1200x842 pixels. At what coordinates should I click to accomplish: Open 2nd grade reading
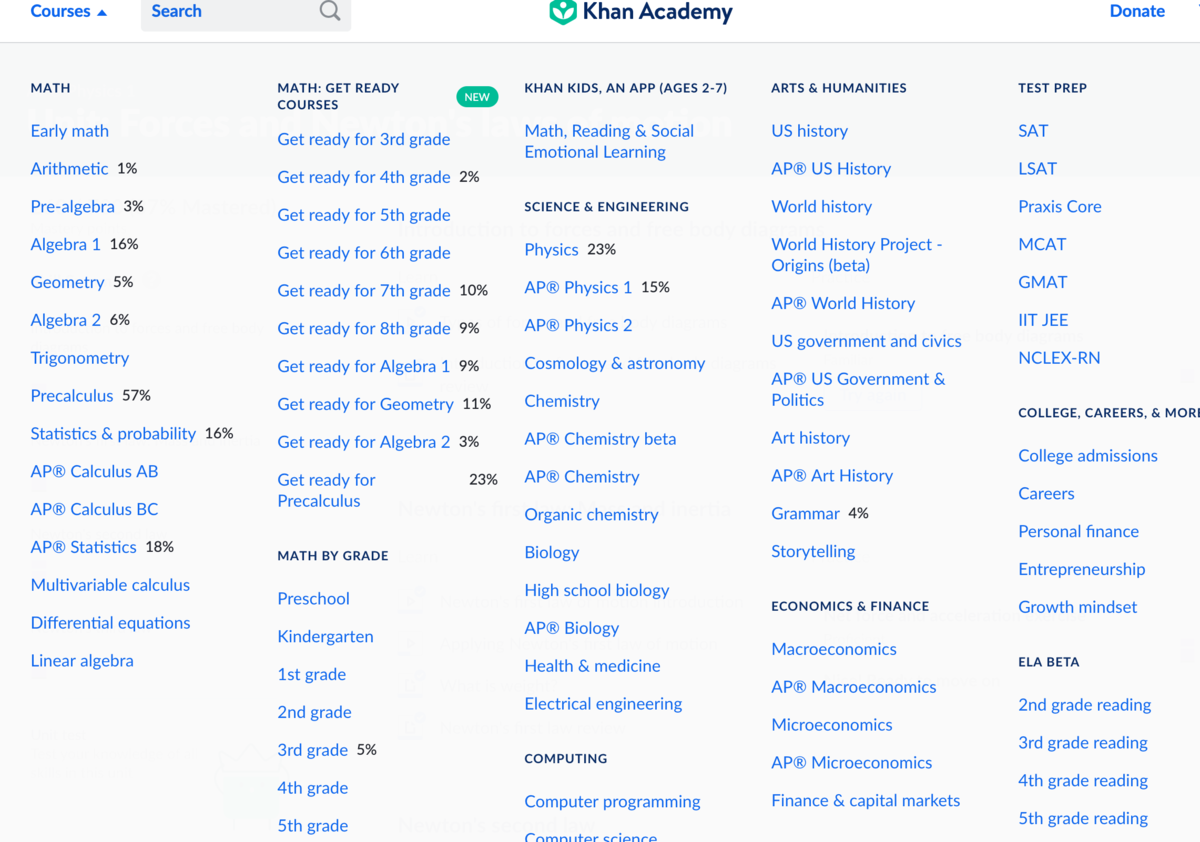(1084, 705)
